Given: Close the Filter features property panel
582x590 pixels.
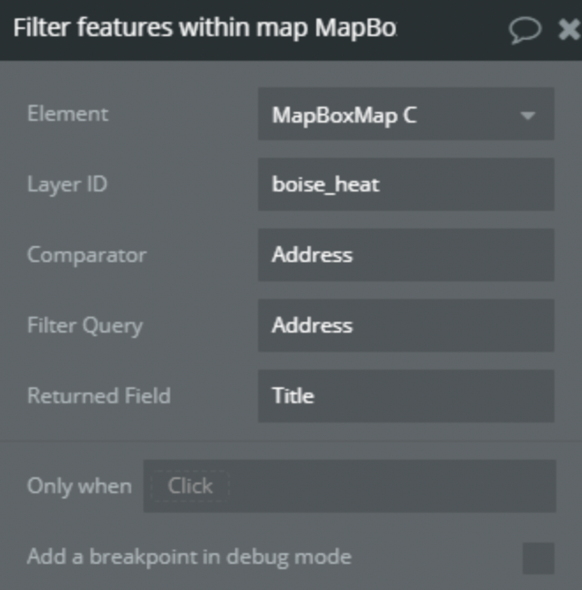Looking at the screenshot, I should point(570,30).
